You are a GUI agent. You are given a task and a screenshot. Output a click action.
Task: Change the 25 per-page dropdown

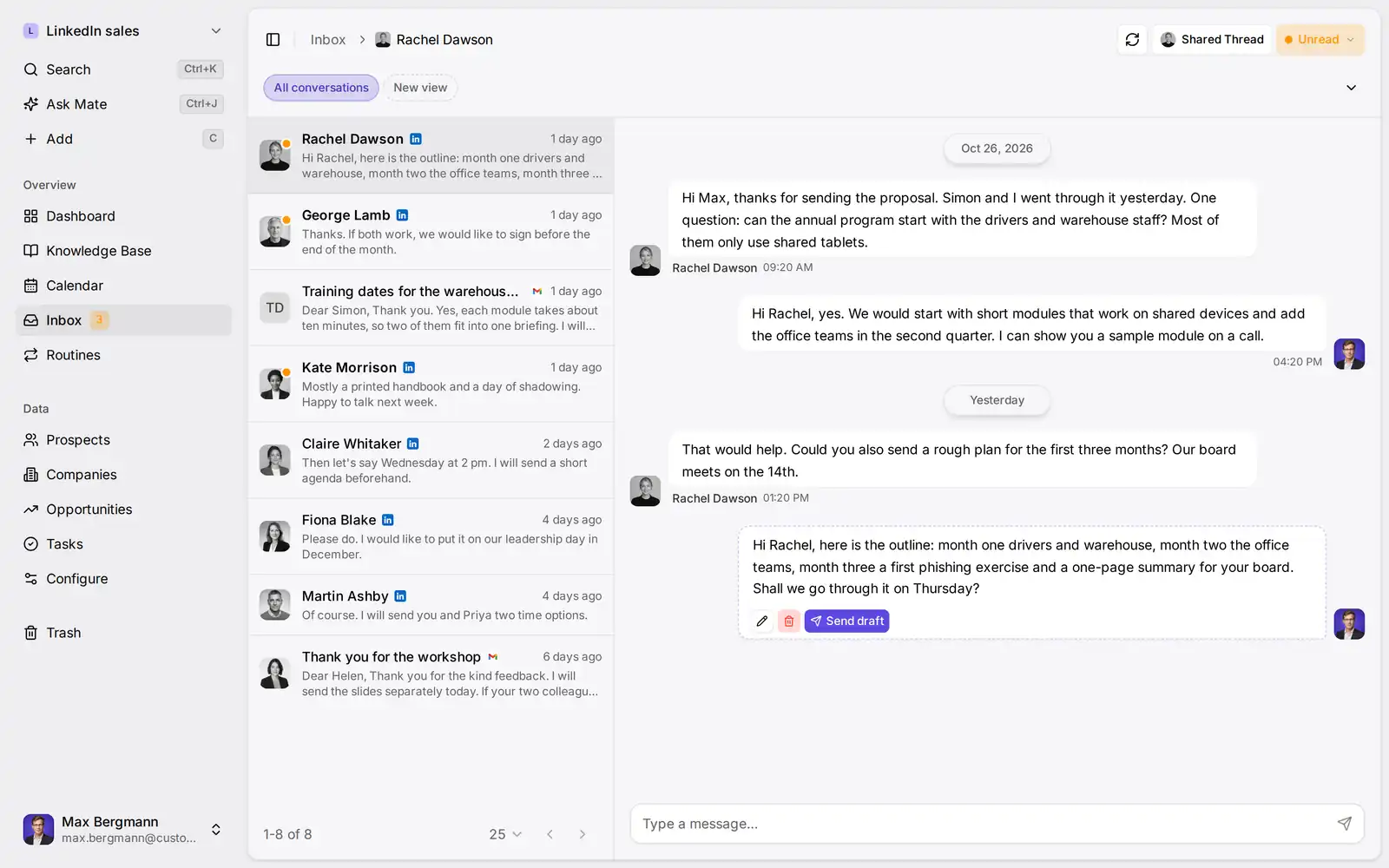(x=505, y=834)
